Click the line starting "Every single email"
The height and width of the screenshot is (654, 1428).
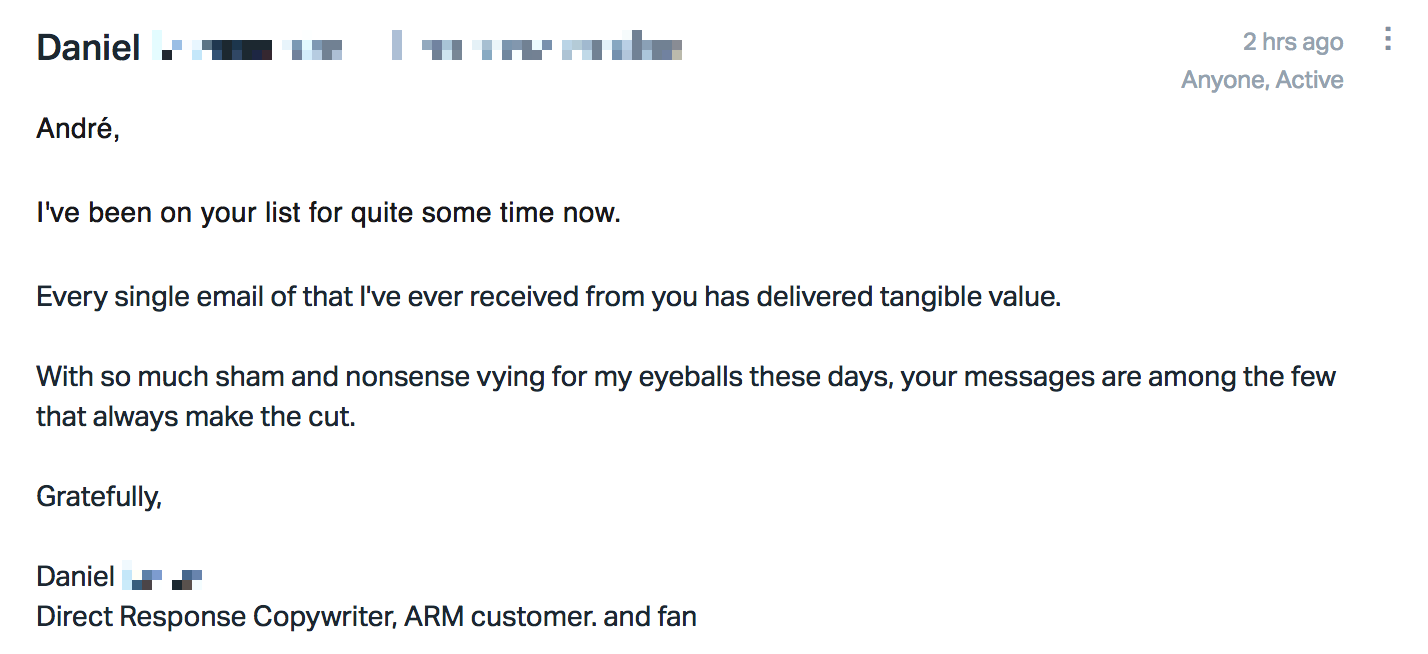[x=548, y=297]
